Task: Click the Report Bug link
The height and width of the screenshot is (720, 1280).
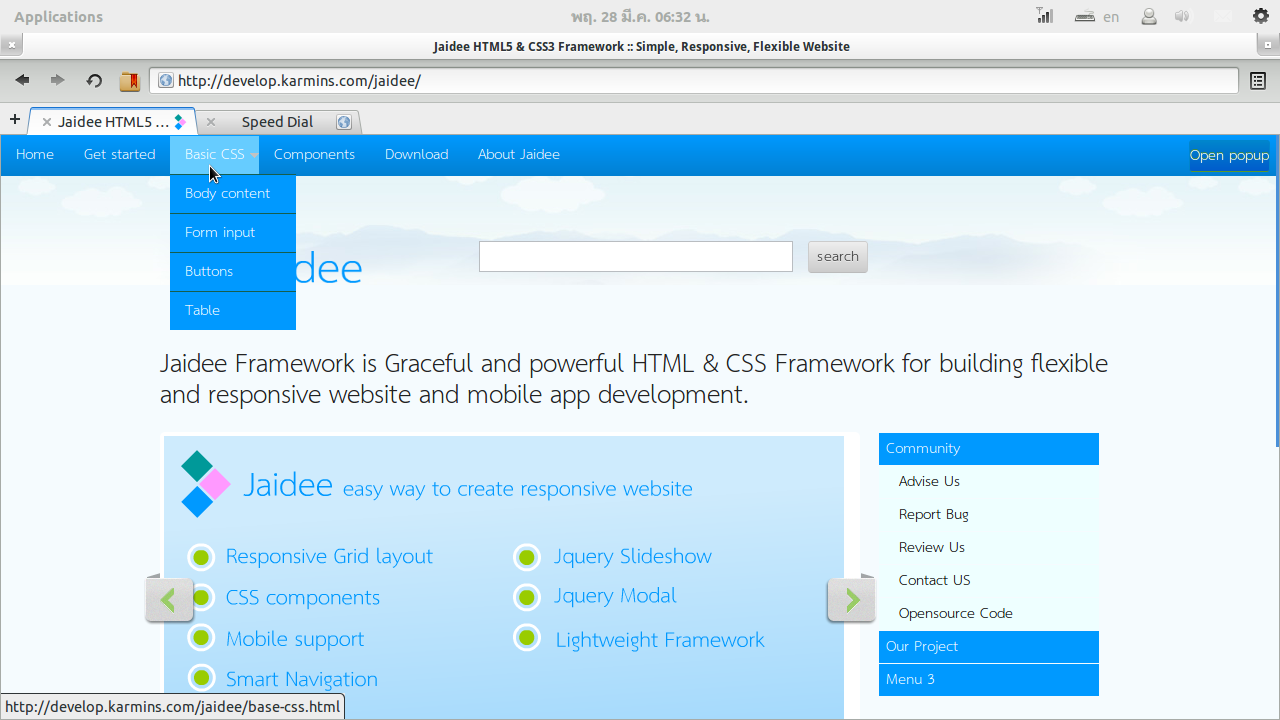Action: coord(933,514)
